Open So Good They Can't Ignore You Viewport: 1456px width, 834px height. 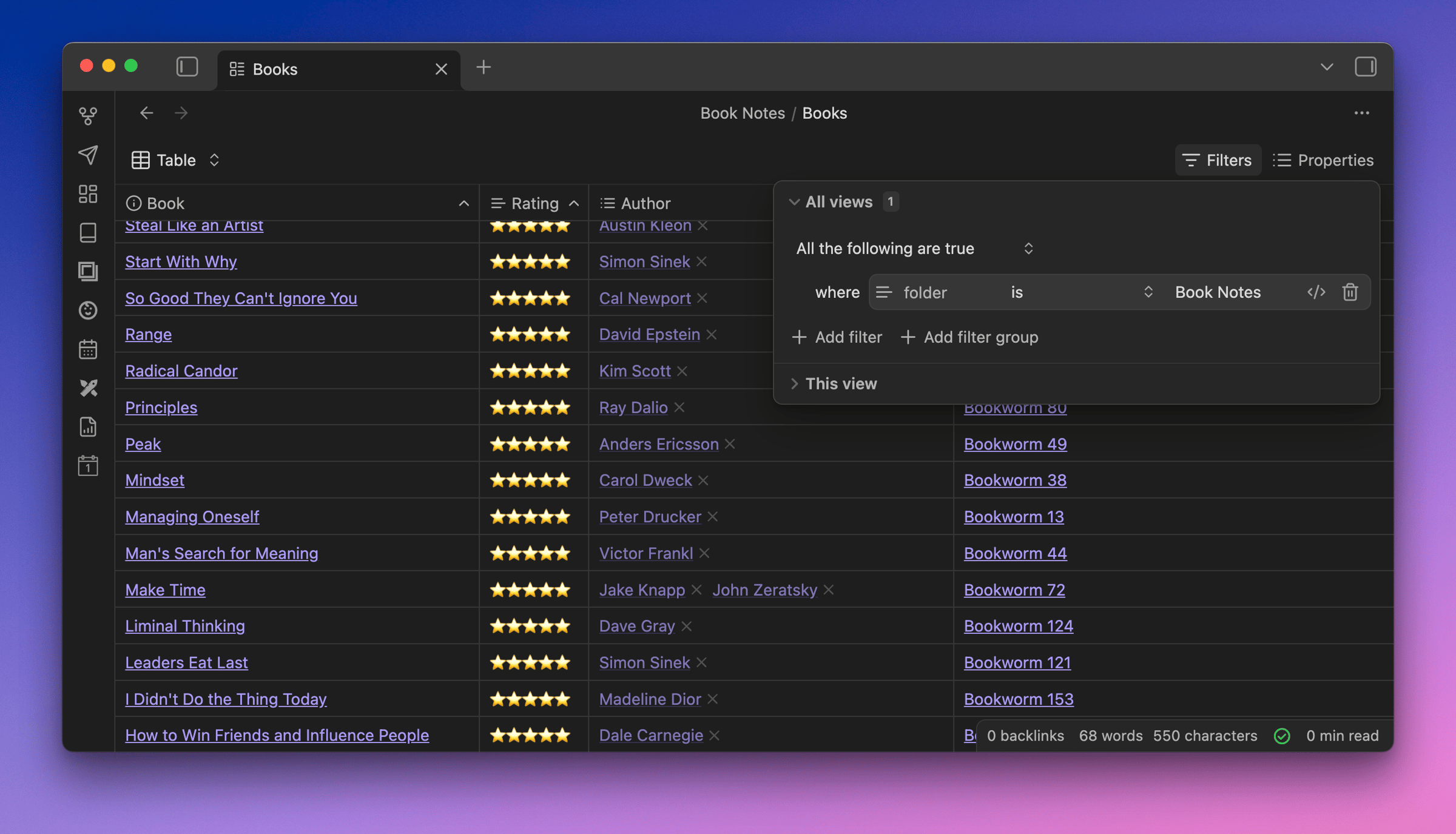point(241,298)
